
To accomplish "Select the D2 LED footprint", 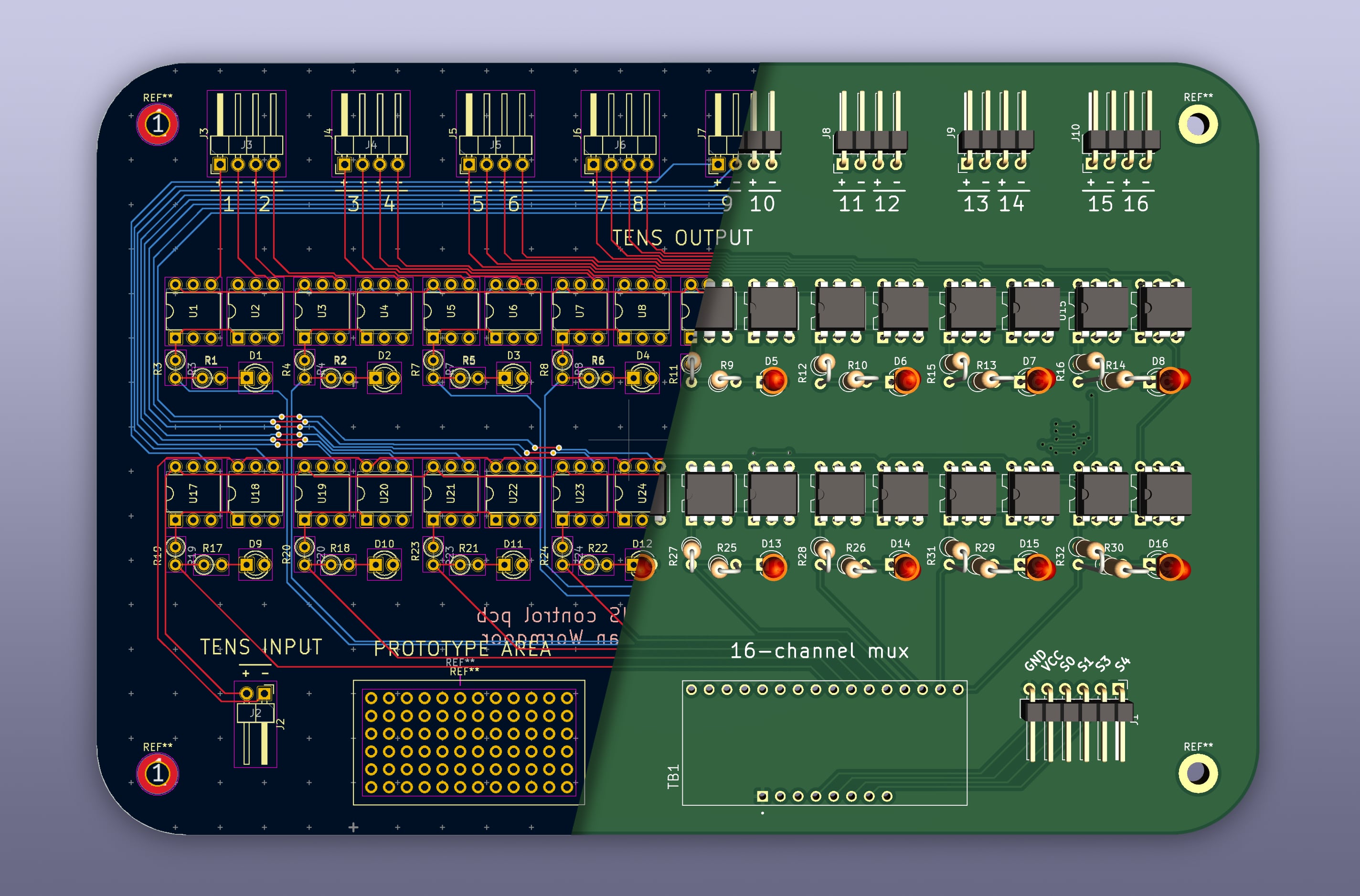I will point(384,378).
